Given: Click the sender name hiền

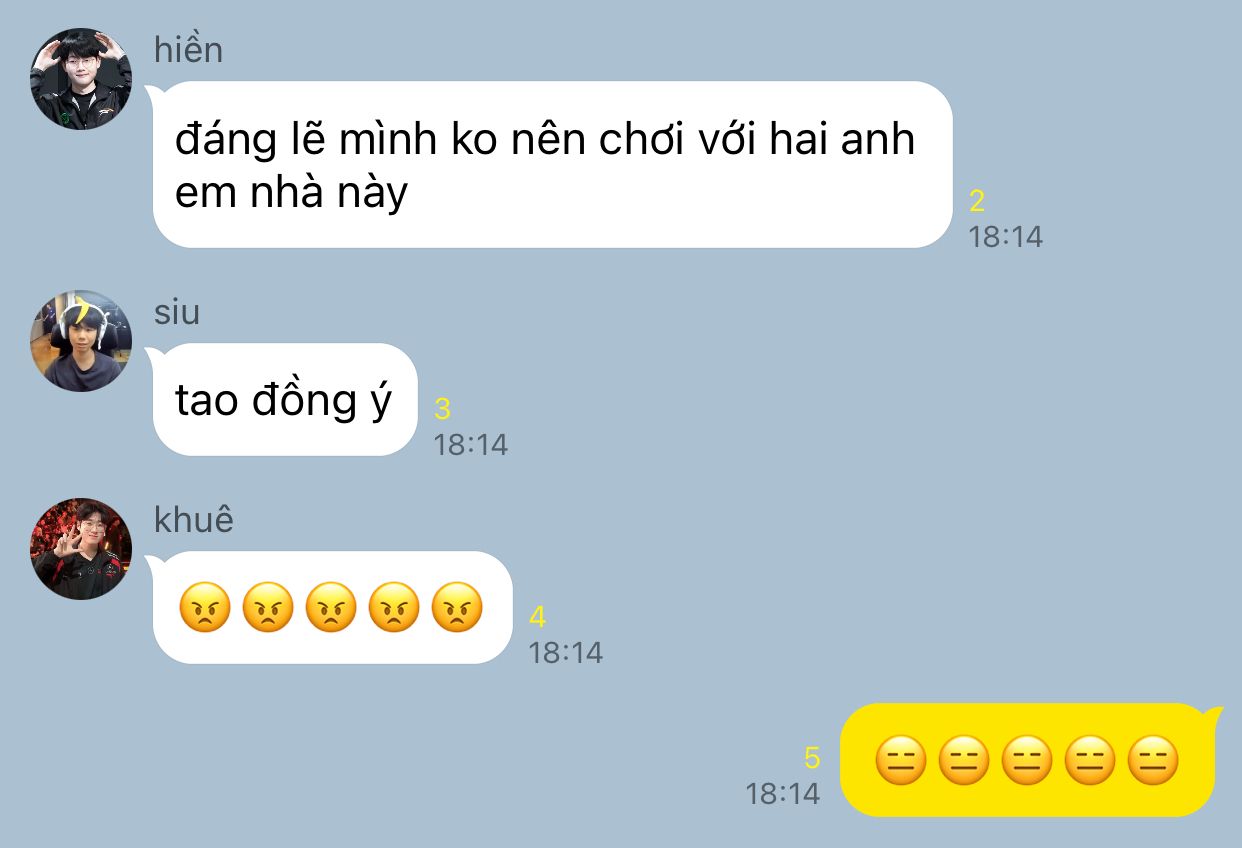Looking at the screenshot, I should coord(188,49).
